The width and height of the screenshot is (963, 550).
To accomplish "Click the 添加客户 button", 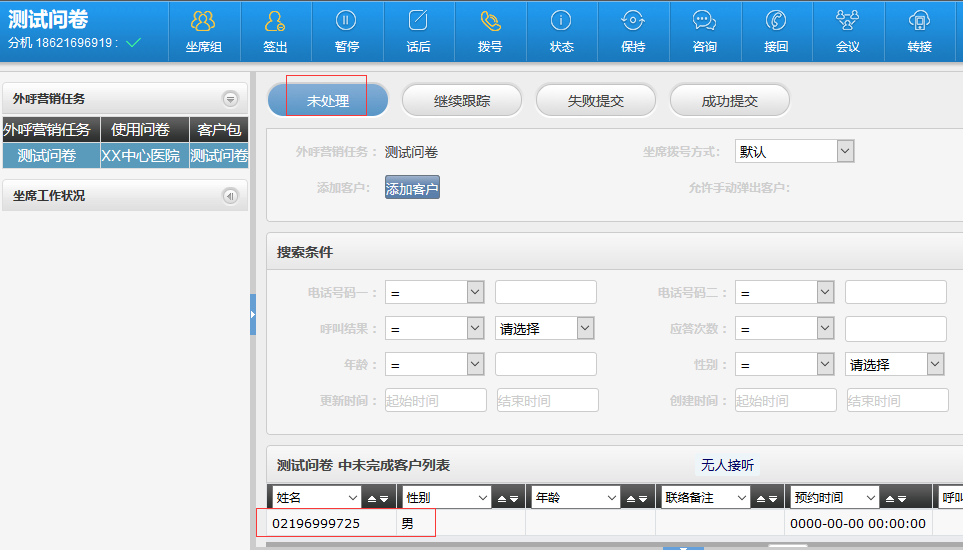I will click(x=412, y=188).
